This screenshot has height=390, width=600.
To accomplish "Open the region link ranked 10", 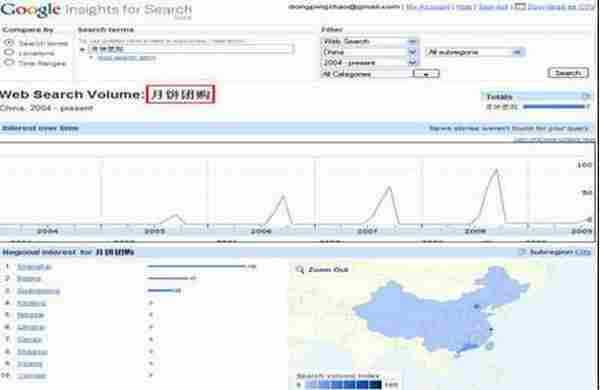I will [31, 376].
